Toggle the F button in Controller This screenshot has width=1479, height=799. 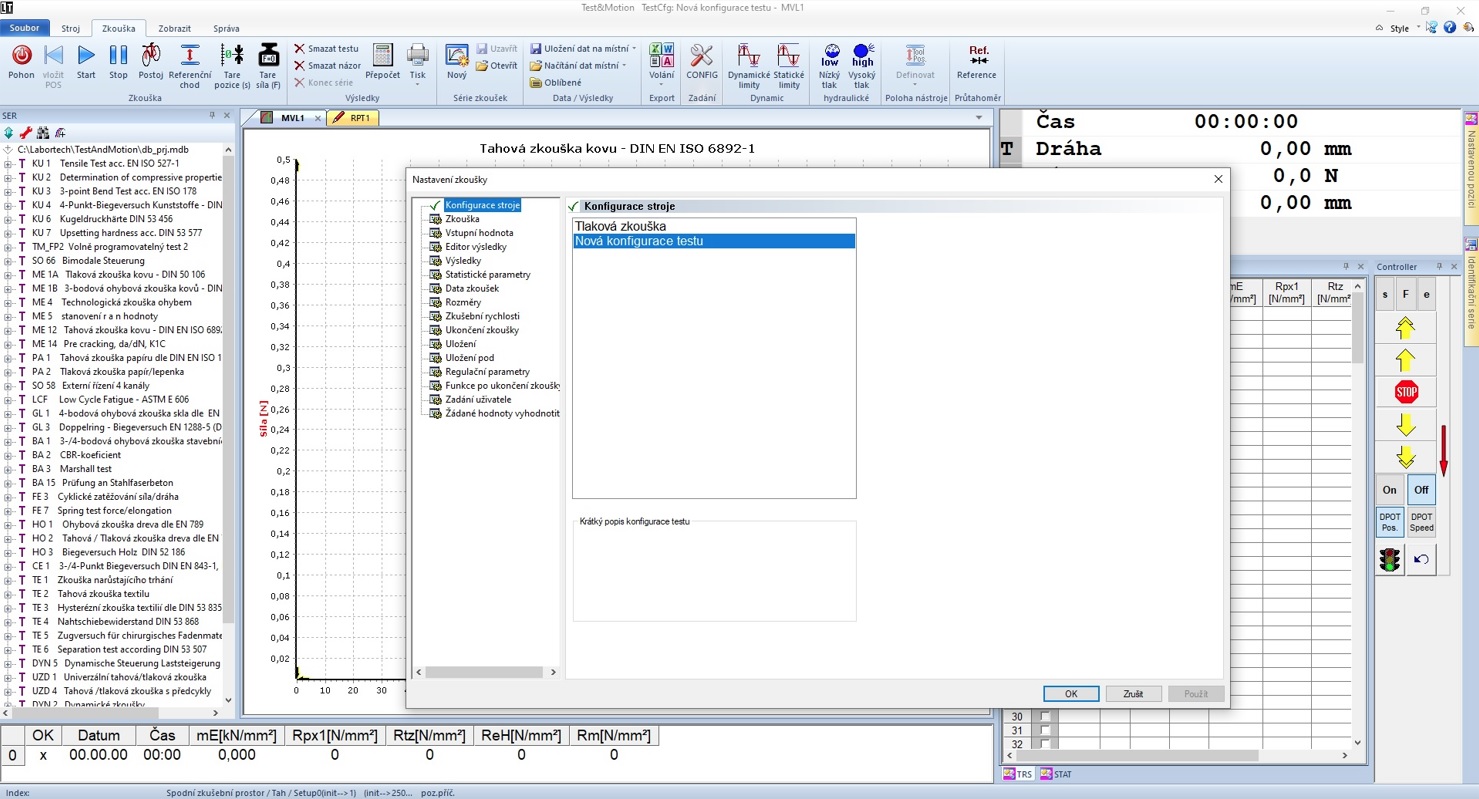point(1405,294)
